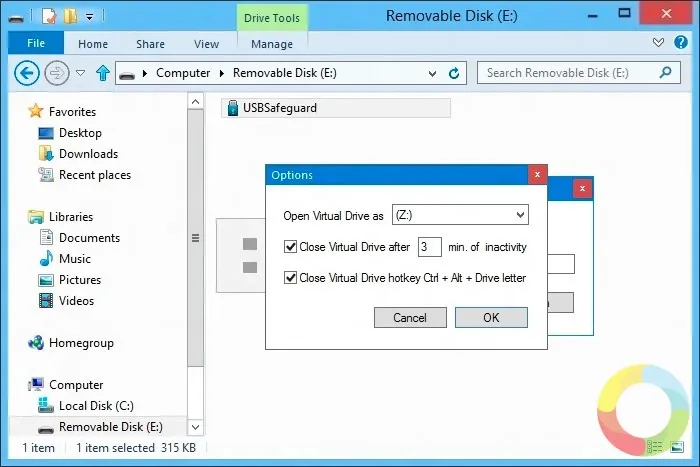The image size is (700, 467).
Task: Click the drive icon in title bar
Action: pyautogui.click(x=17, y=17)
